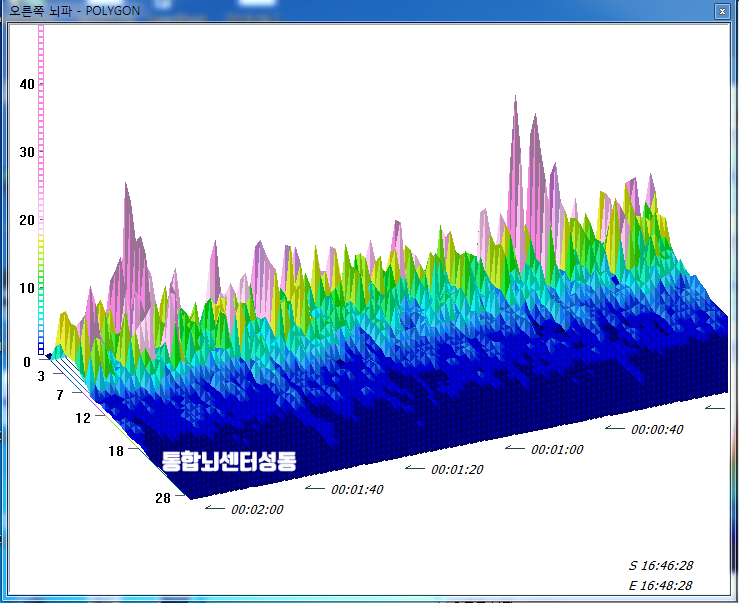Click the pink top of the color scale bar

[41, 40]
